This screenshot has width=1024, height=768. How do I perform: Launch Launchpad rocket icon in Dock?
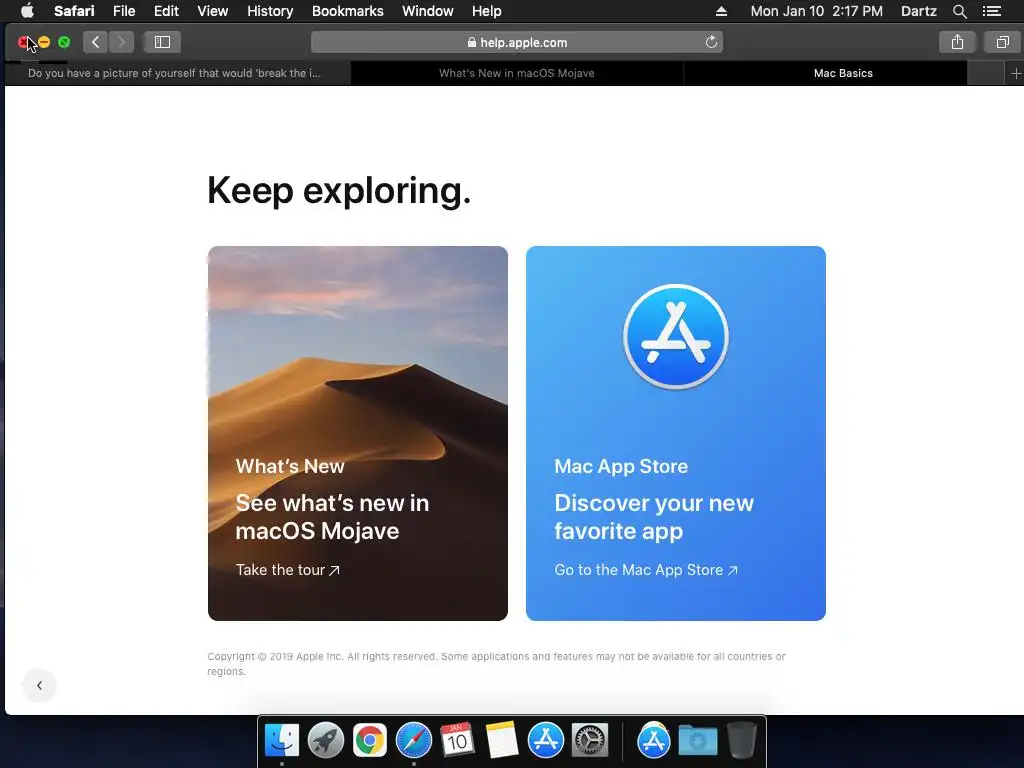click(x=325, y=741)
